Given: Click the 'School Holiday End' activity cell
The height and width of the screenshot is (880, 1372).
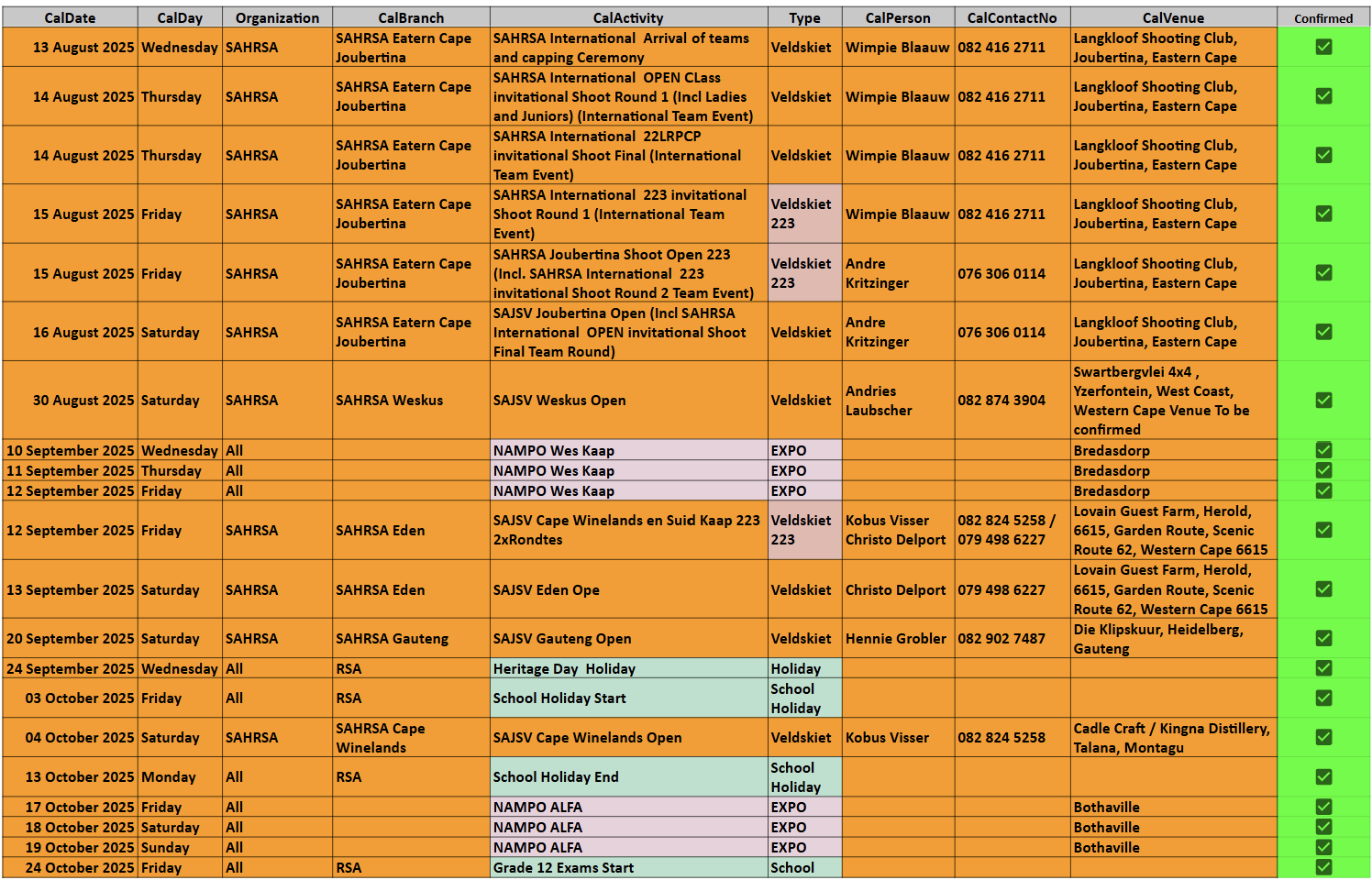Looking at the screenshot, I should [628, 776].
